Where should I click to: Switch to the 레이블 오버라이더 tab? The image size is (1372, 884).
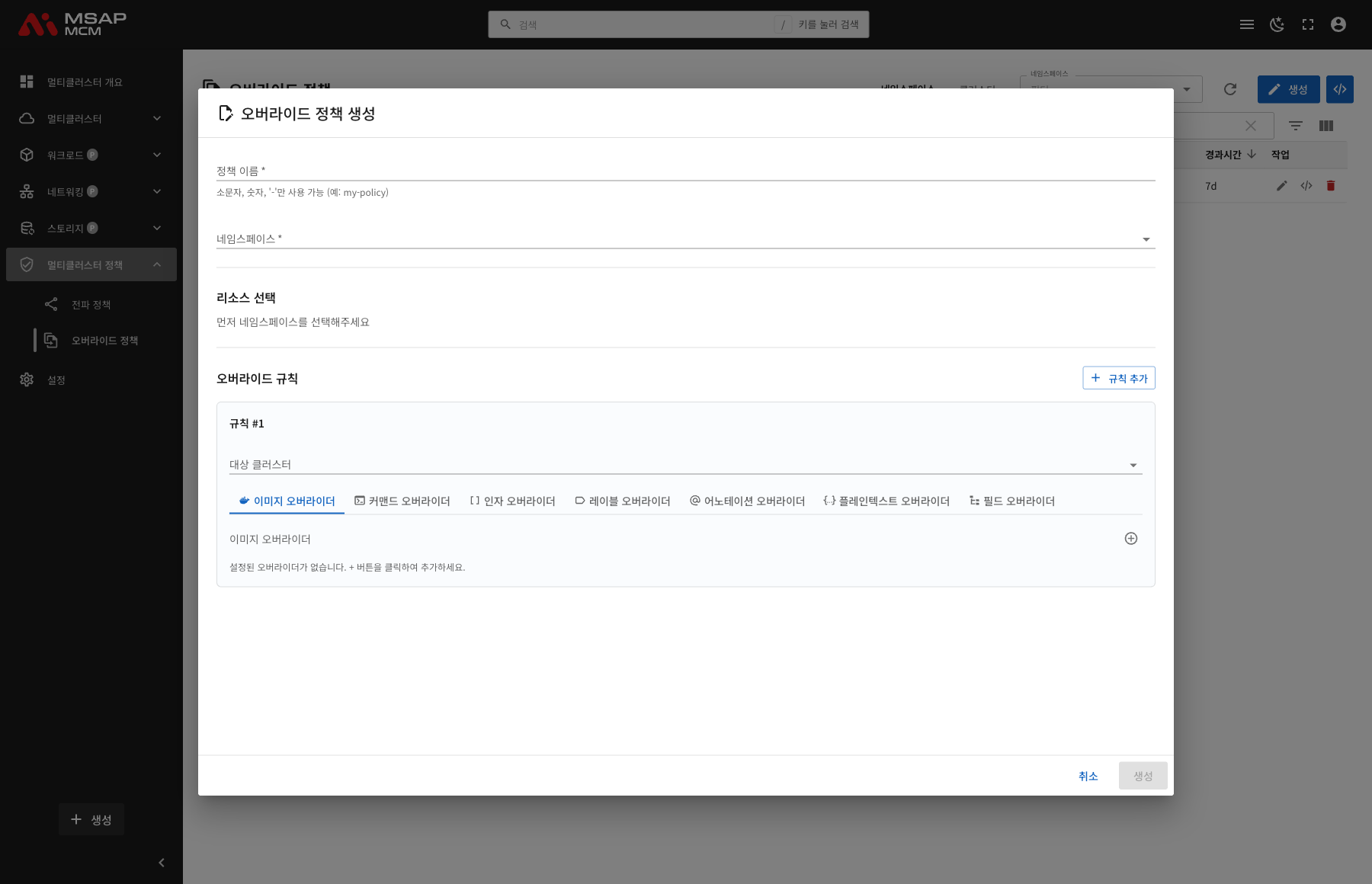623,501
